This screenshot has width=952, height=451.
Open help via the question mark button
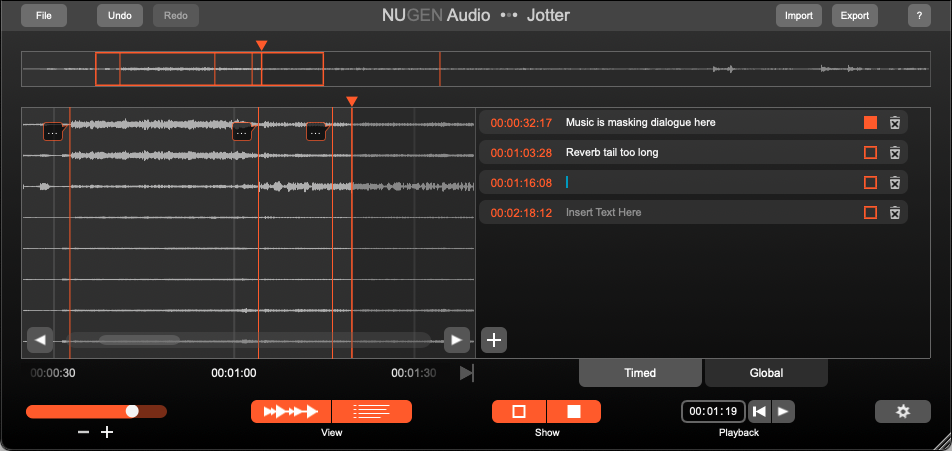[919, 16]
